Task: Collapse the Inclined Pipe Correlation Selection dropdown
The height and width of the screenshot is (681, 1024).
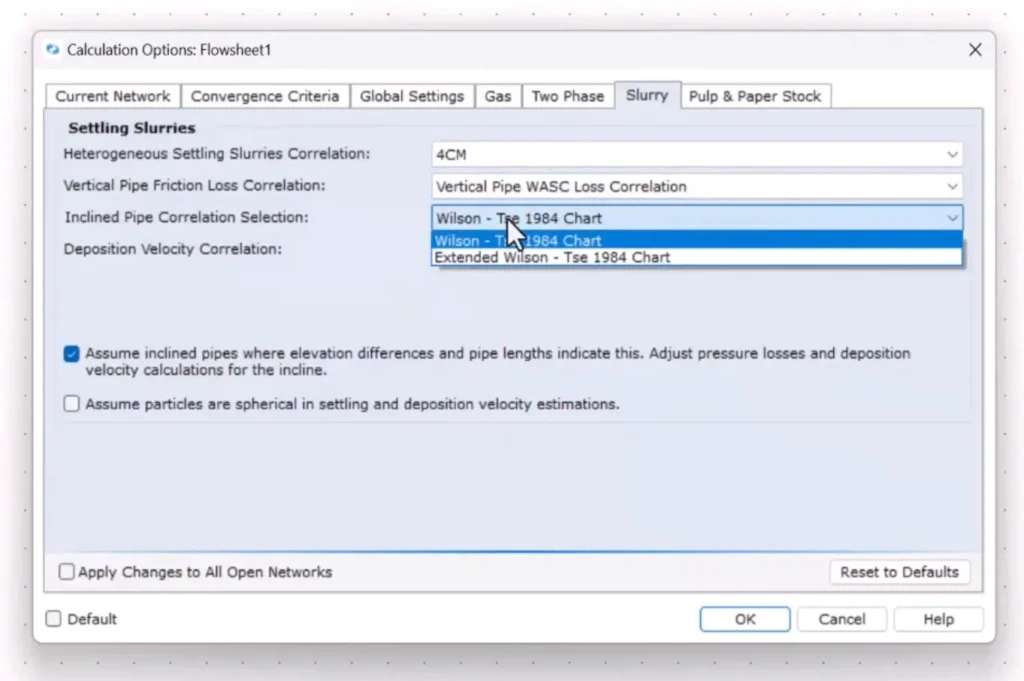Action: pyautogui.click(x=951, y=218)
